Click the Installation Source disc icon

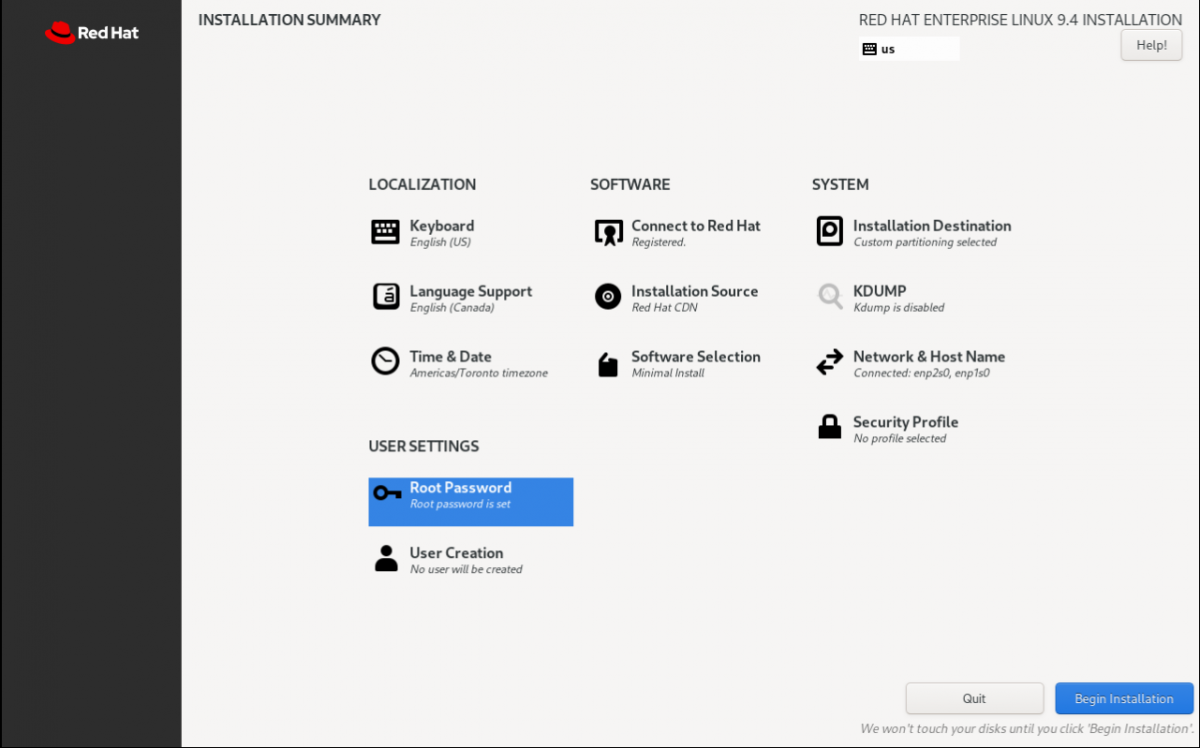(608, 297)
